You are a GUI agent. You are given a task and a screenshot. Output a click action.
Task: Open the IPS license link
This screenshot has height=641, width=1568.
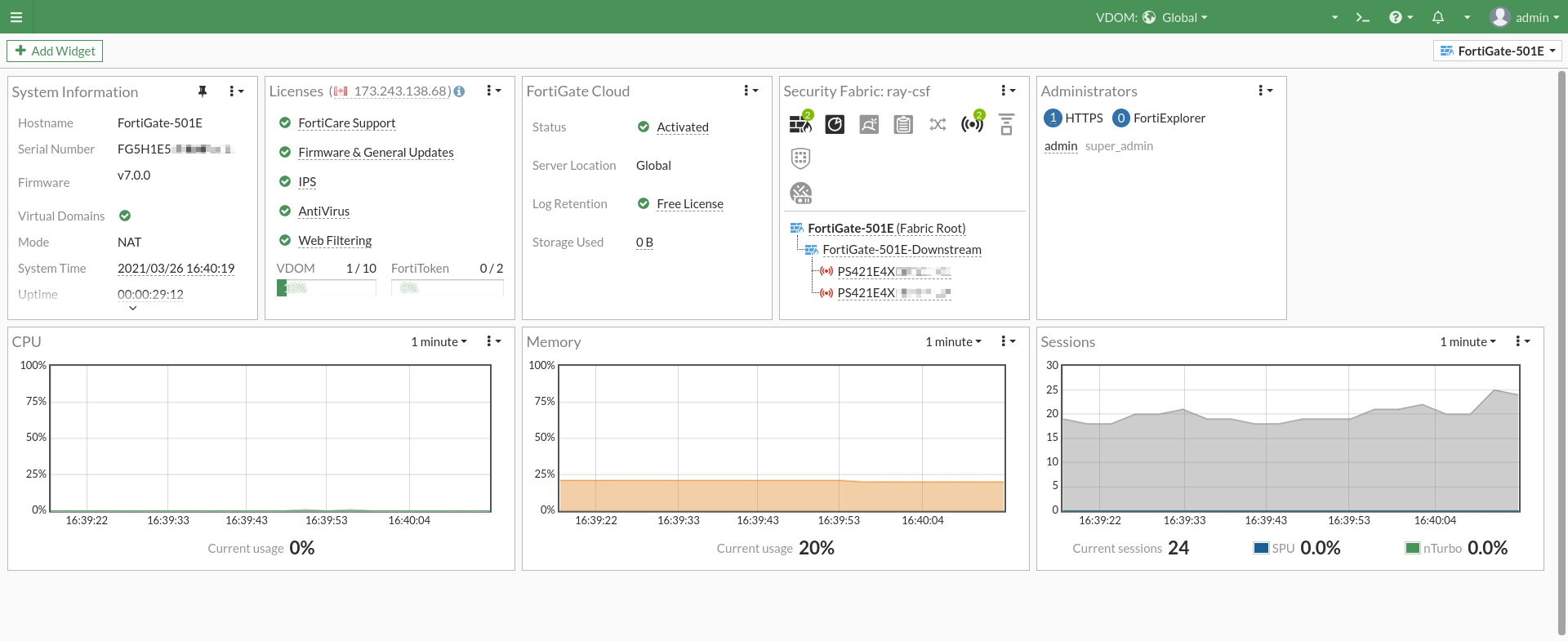pos(307,181)
